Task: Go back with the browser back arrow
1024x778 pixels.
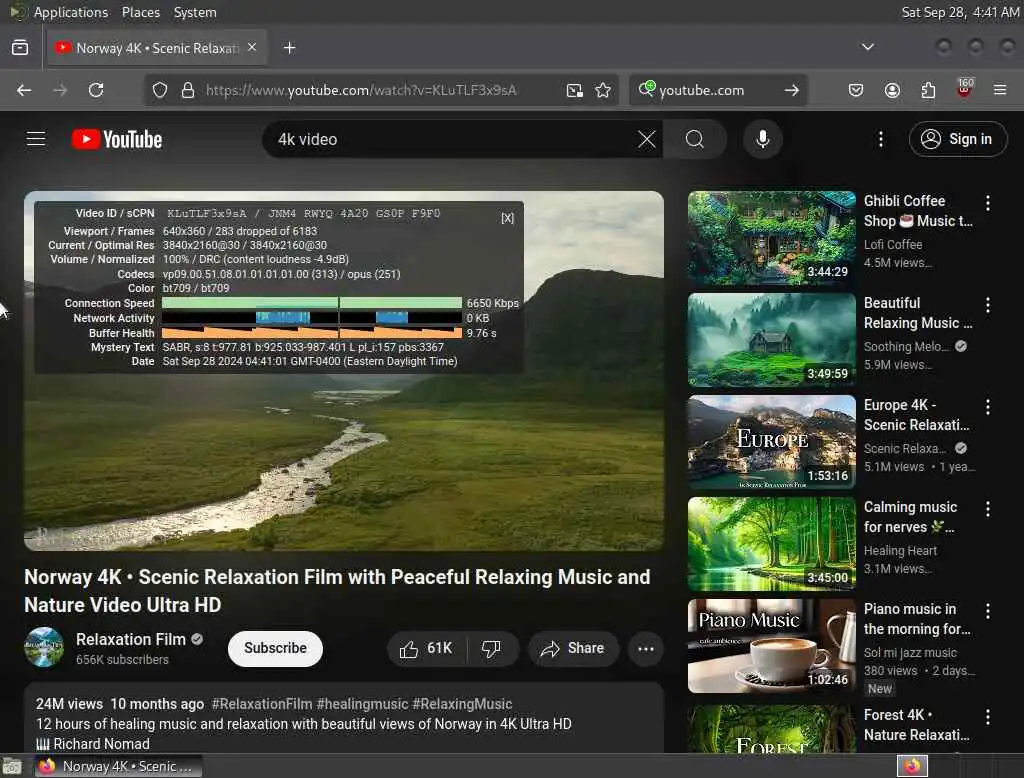Action: pos(24,90)
